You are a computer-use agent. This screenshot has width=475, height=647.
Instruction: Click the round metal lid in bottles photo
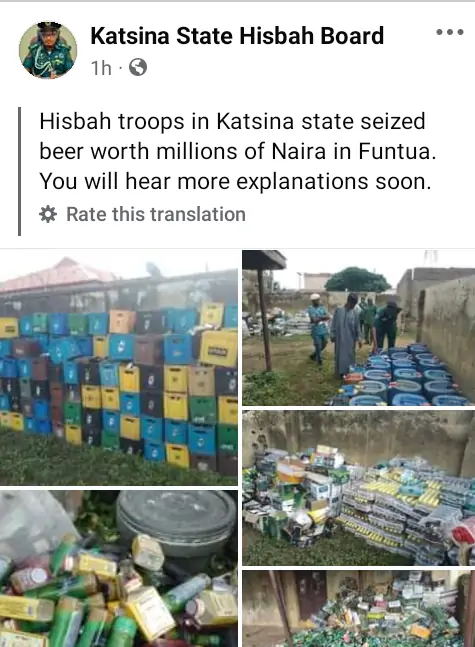tap(176, 521)
